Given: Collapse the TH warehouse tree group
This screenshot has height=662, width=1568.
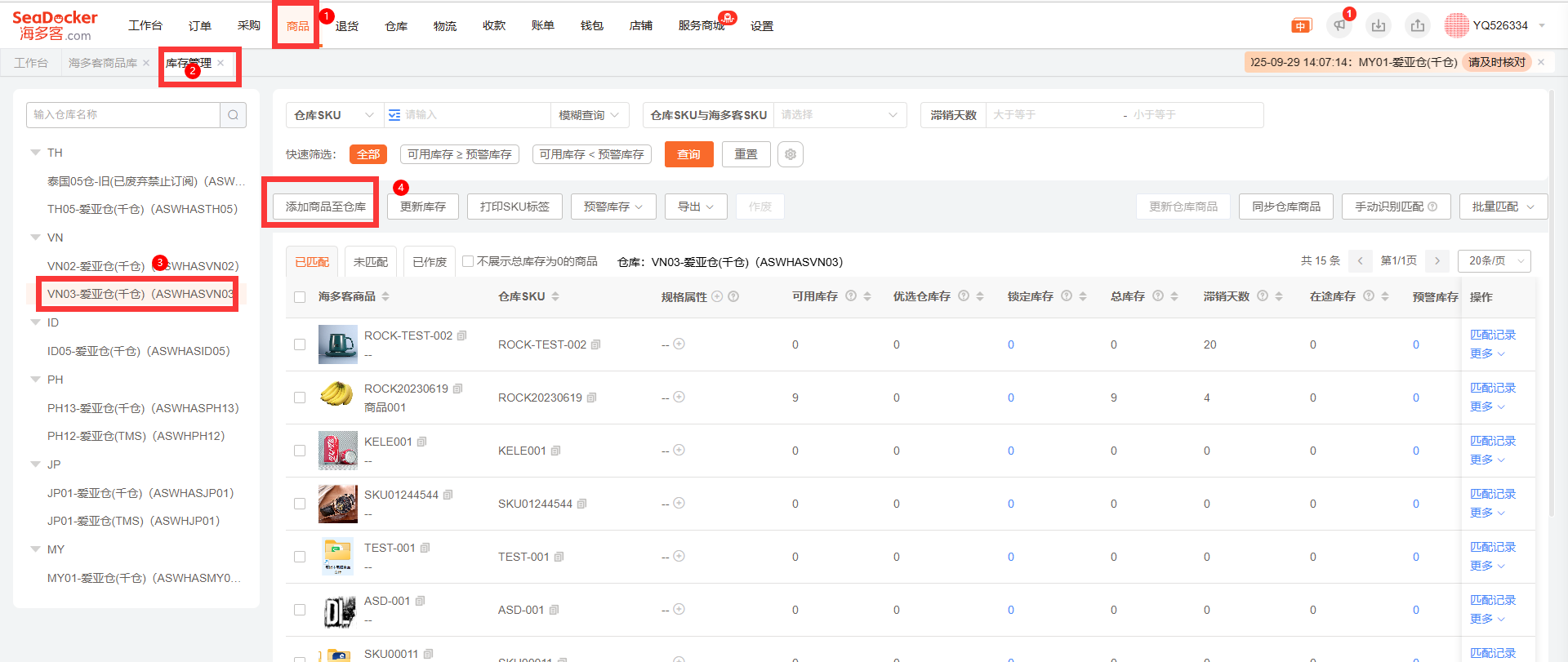Looking at the screenshot, I should 35,153.
